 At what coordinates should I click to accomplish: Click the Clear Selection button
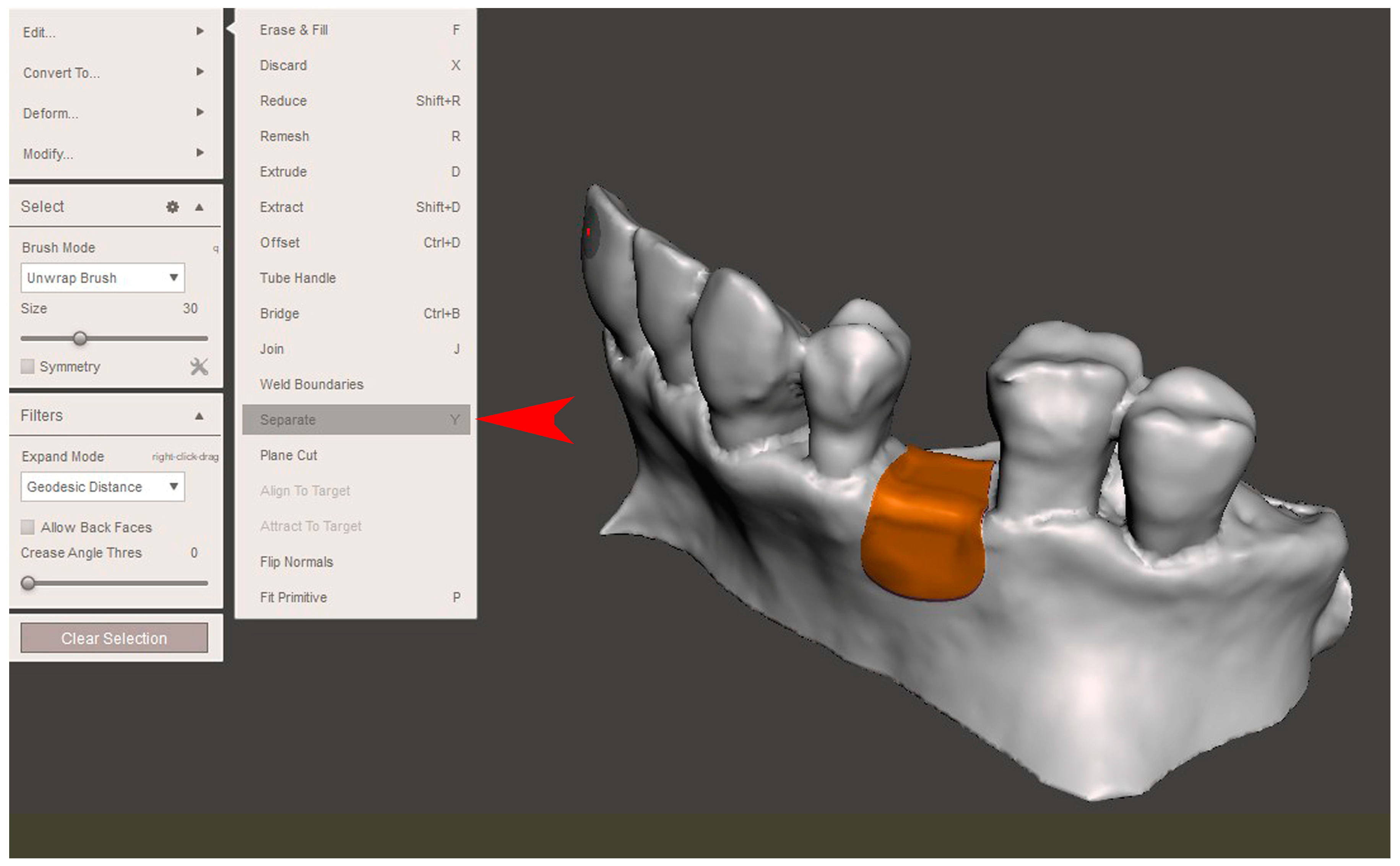point(114,638)
